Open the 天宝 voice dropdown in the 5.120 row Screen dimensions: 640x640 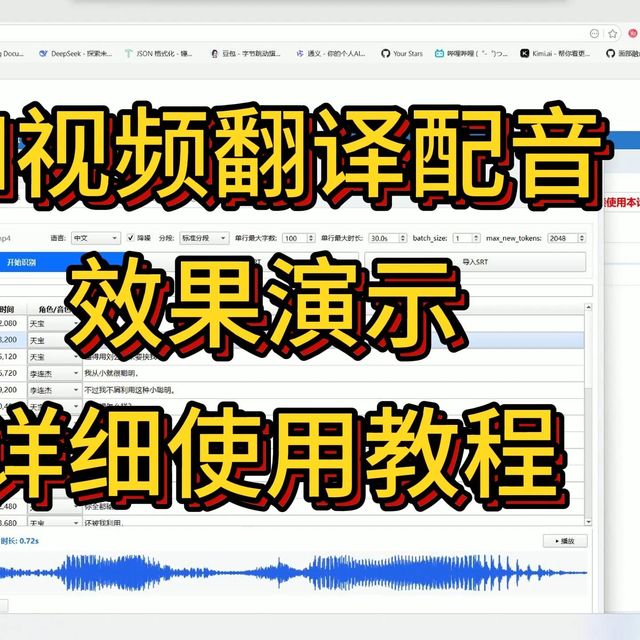pyautogui.click(x=55, y=357)
